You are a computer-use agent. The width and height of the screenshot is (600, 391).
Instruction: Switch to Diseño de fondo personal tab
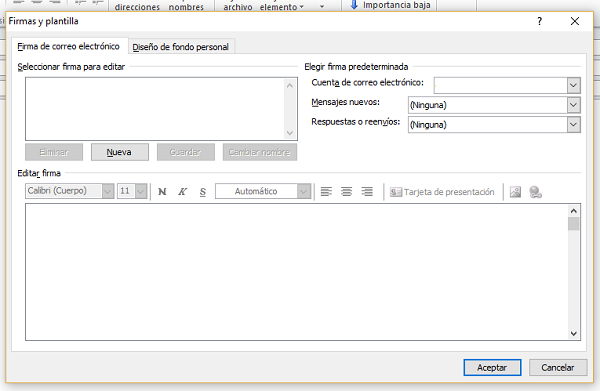tap(181, 47)
